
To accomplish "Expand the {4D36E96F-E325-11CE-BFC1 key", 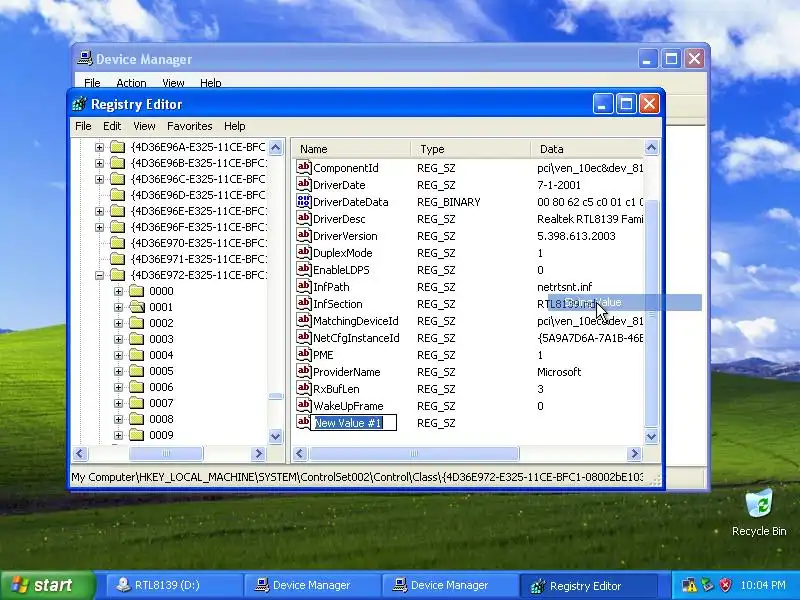I will 99,228.
